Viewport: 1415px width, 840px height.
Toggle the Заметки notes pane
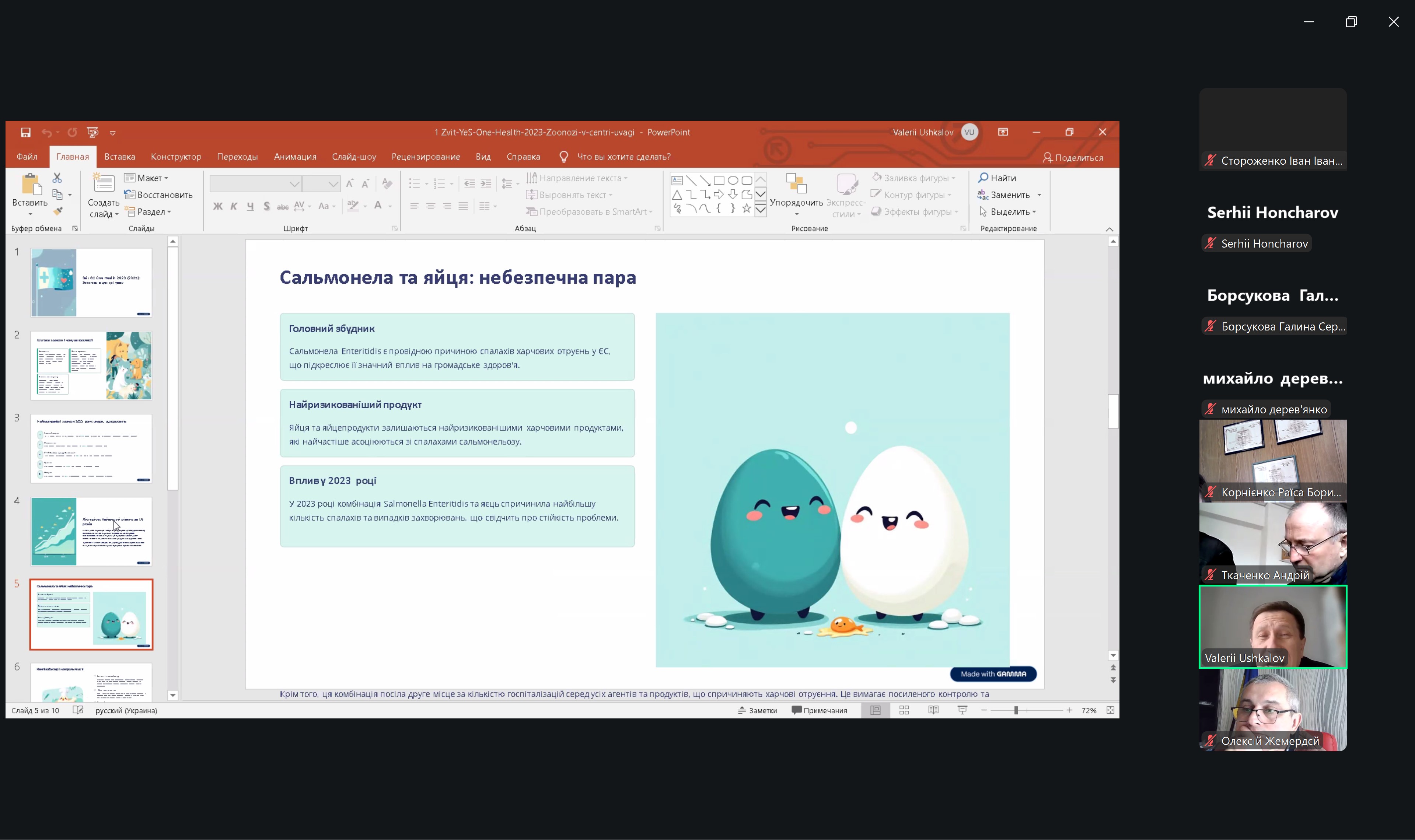click(757, 710)
